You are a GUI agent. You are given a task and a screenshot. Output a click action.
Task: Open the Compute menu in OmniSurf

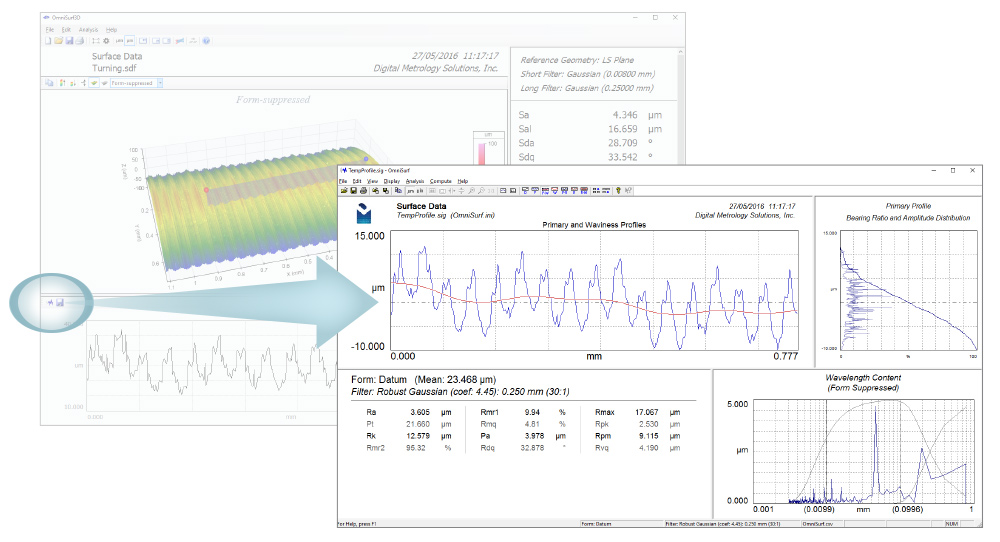(440, 181)
